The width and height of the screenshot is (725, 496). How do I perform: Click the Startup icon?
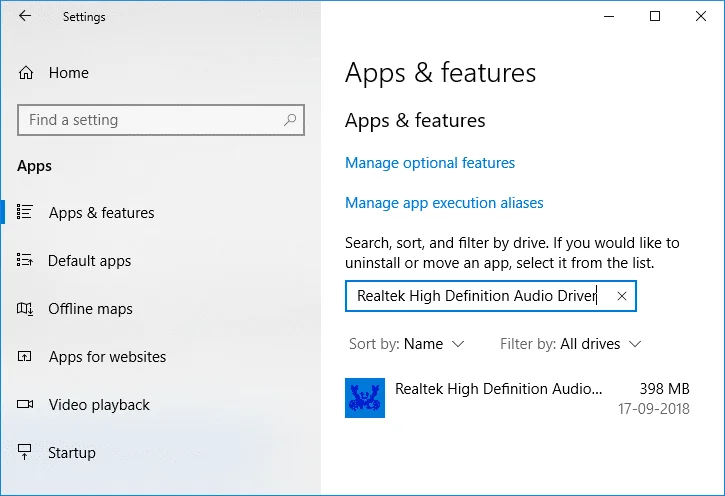point(25,452)
